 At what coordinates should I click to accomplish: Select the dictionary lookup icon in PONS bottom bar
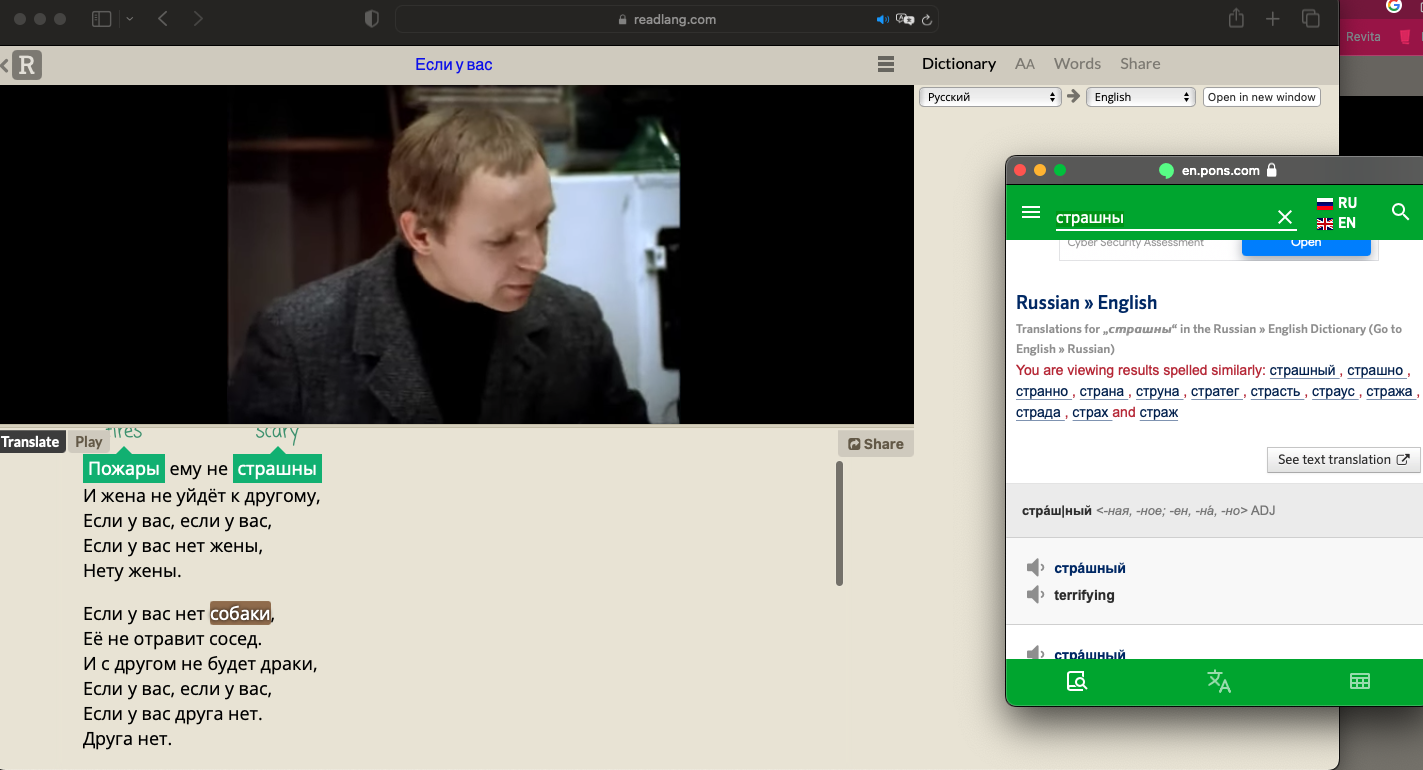(x=1077, y=682)
